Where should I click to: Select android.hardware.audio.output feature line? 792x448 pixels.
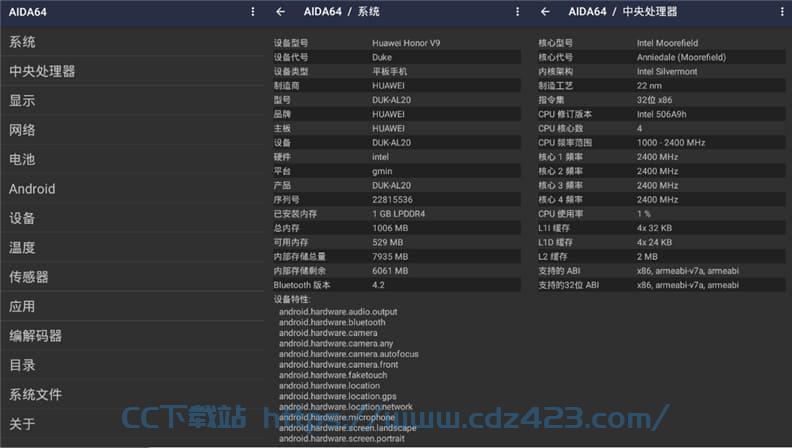(x=338, y=312)
